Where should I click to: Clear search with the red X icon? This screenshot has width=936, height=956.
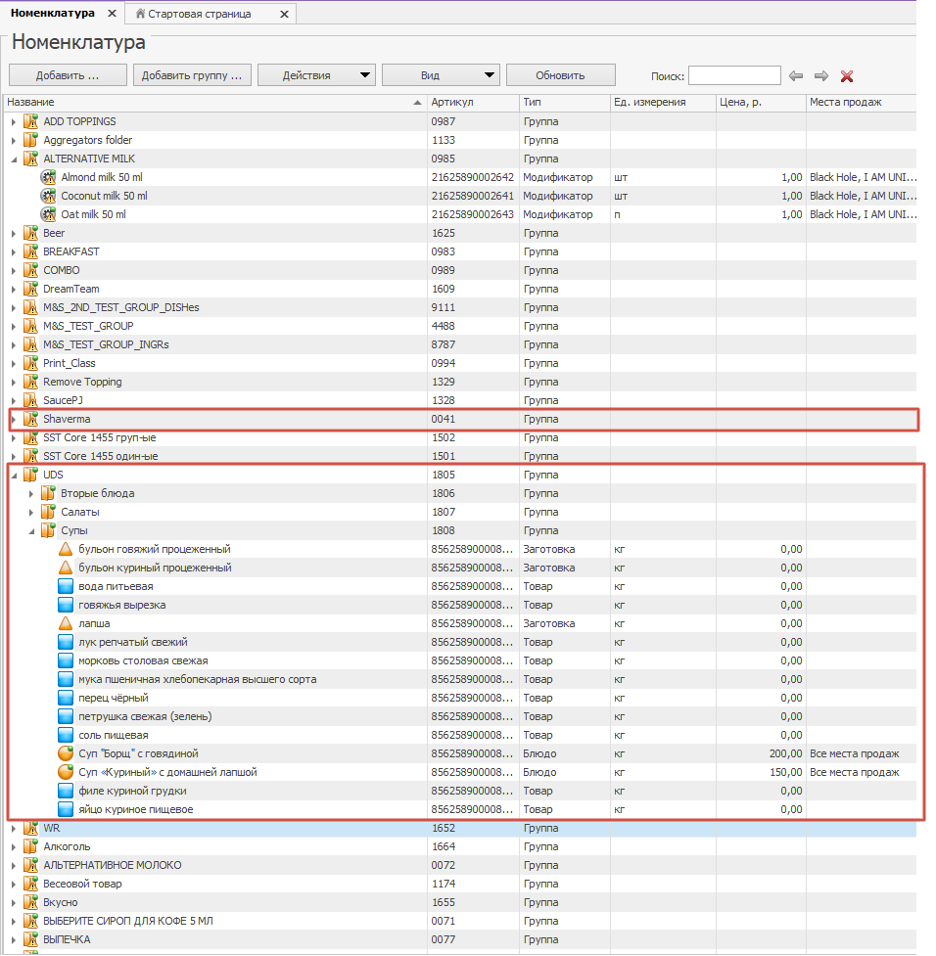click(x=846, y=76)
